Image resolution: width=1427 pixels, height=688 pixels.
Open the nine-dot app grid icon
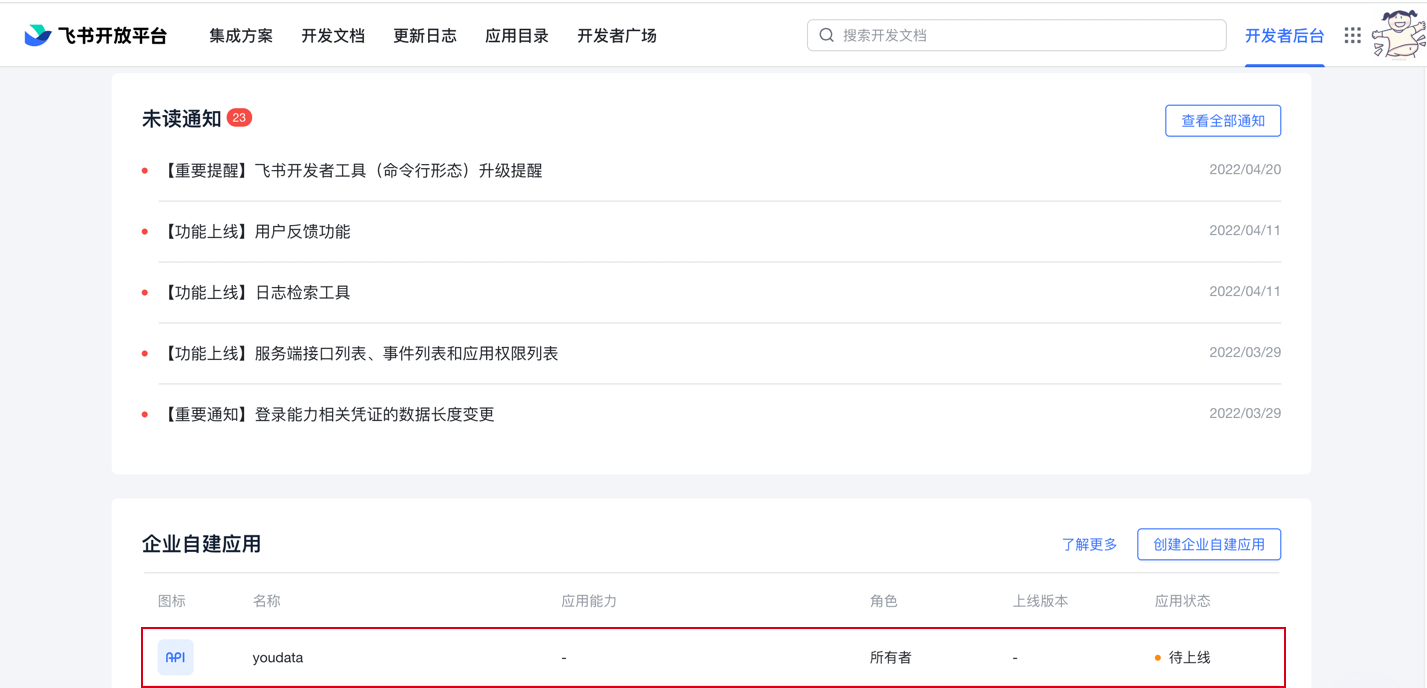[1352, 36]
